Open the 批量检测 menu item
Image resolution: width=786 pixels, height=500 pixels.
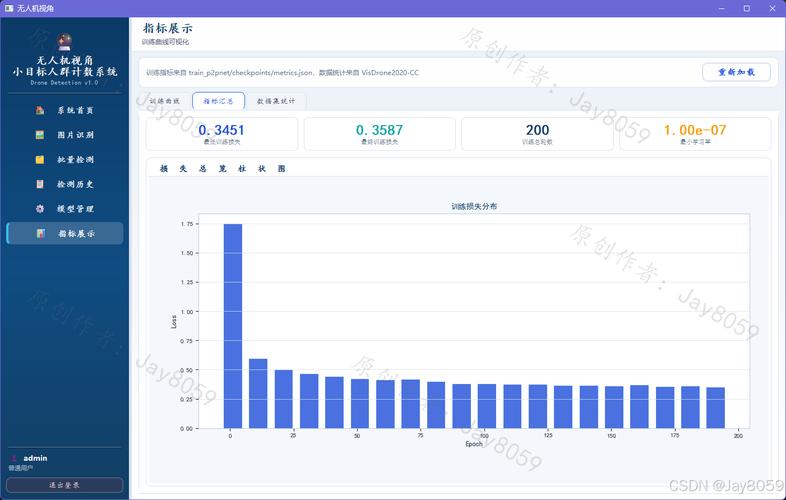click(64, 159)
